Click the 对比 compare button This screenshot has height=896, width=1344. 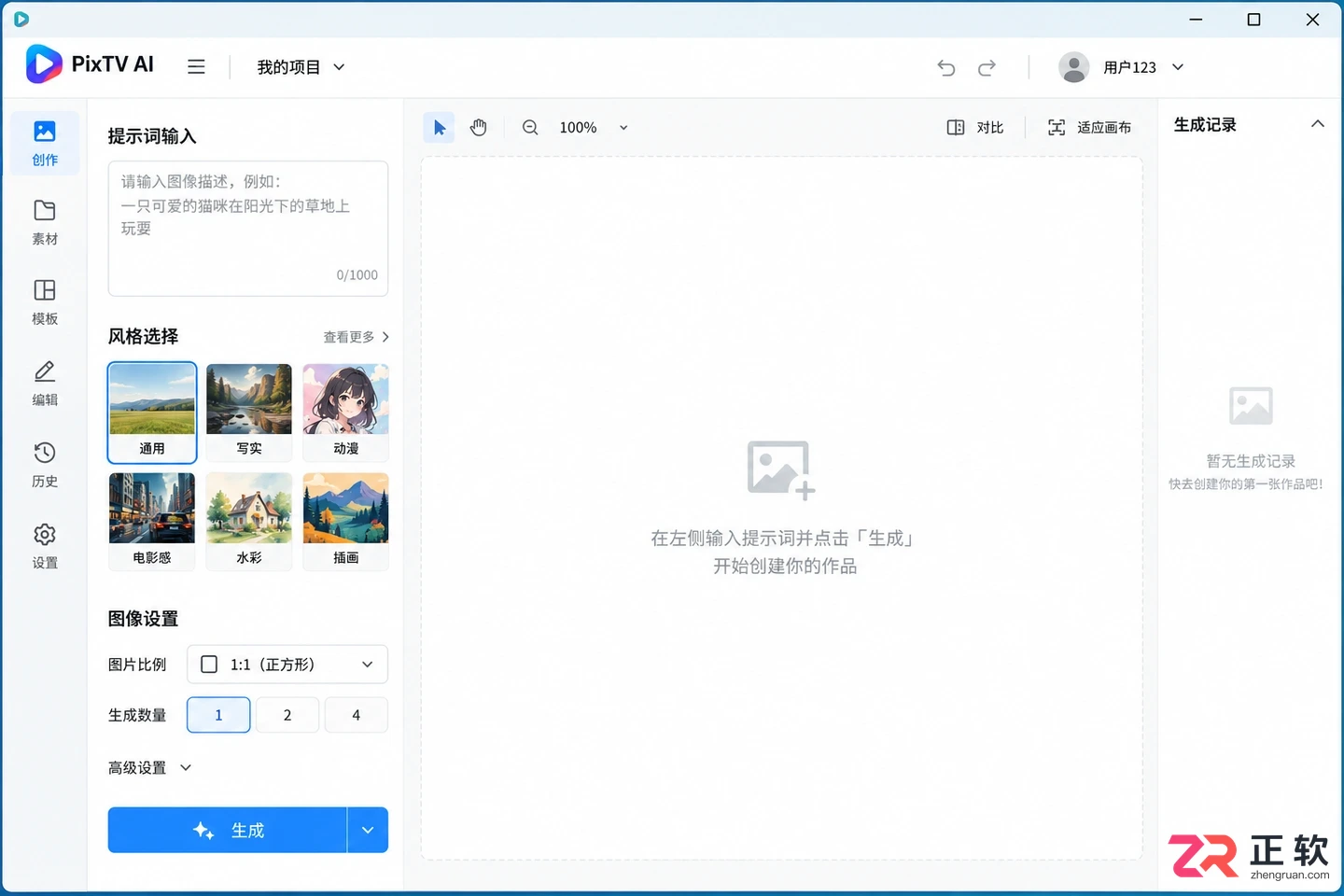click(x=975, y=127)
